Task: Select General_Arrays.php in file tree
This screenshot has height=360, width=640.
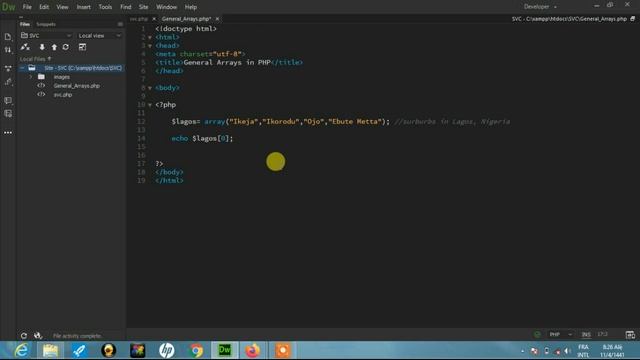Action: [76, 86]
